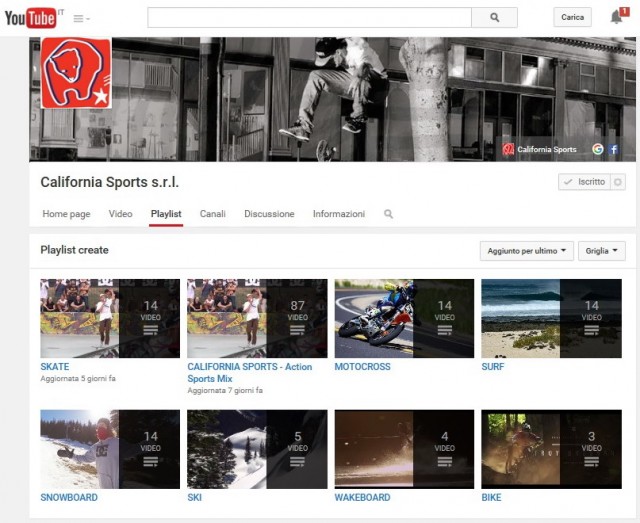Click the Carica upload button

pos(572,18)
